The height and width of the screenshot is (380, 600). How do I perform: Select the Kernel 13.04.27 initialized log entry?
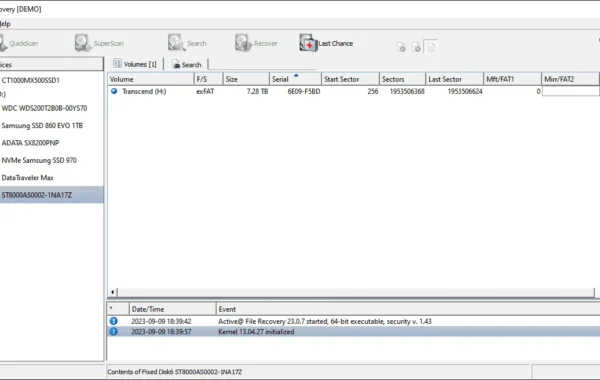tap(353, 331)
